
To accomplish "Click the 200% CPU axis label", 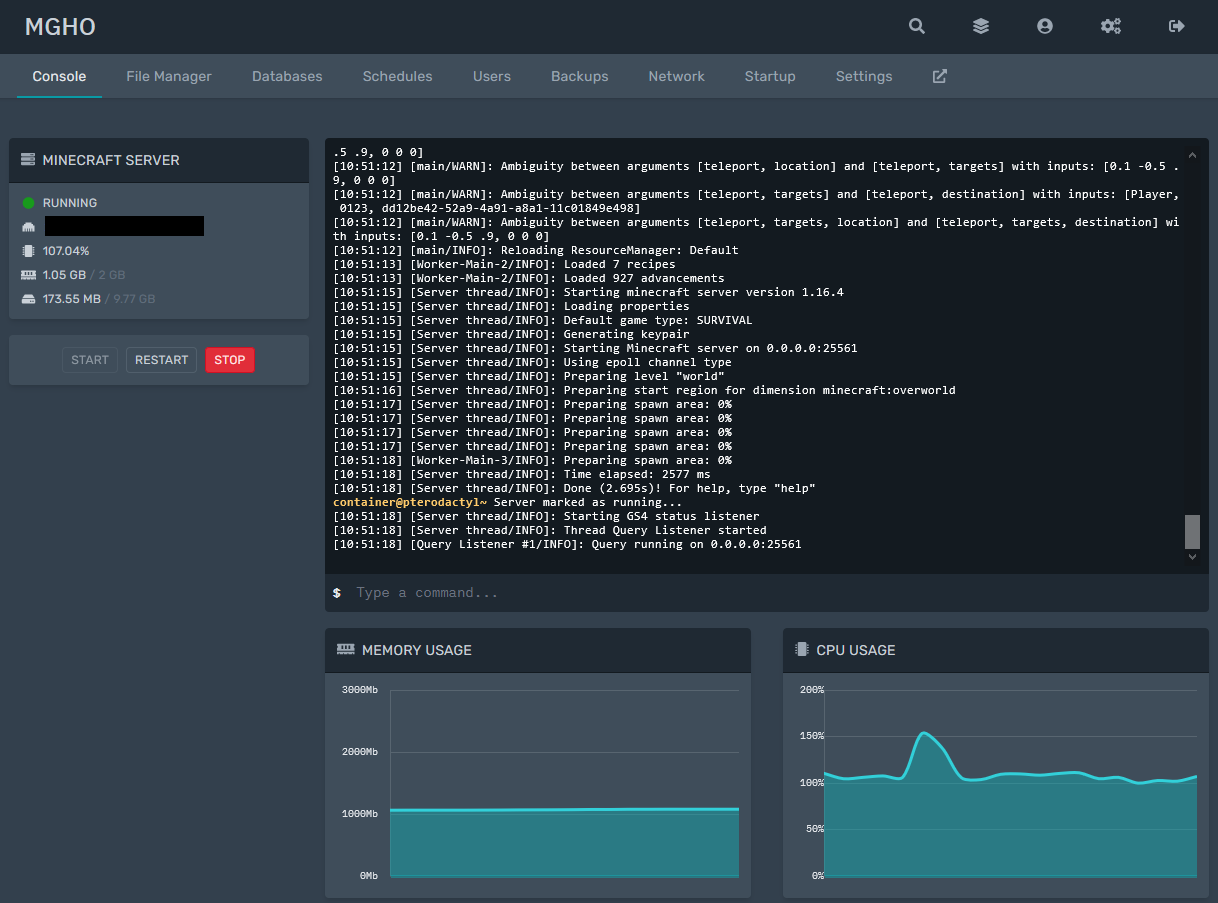I will (811, 690).
